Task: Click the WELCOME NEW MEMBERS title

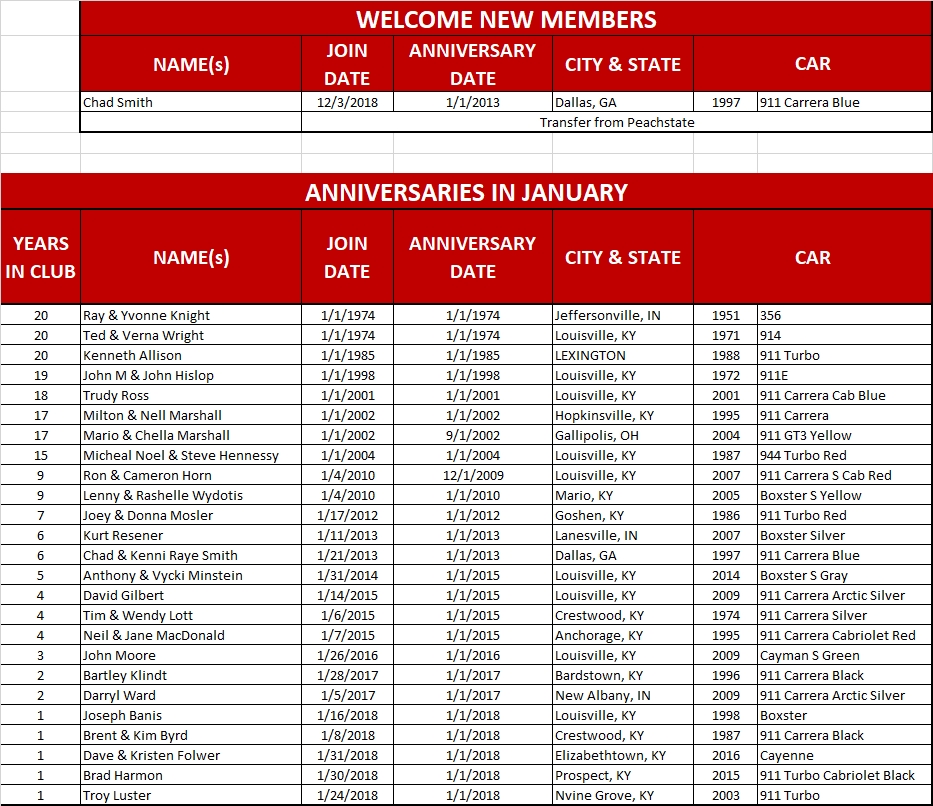Action: pyautogui.click(x=506, y=18)
